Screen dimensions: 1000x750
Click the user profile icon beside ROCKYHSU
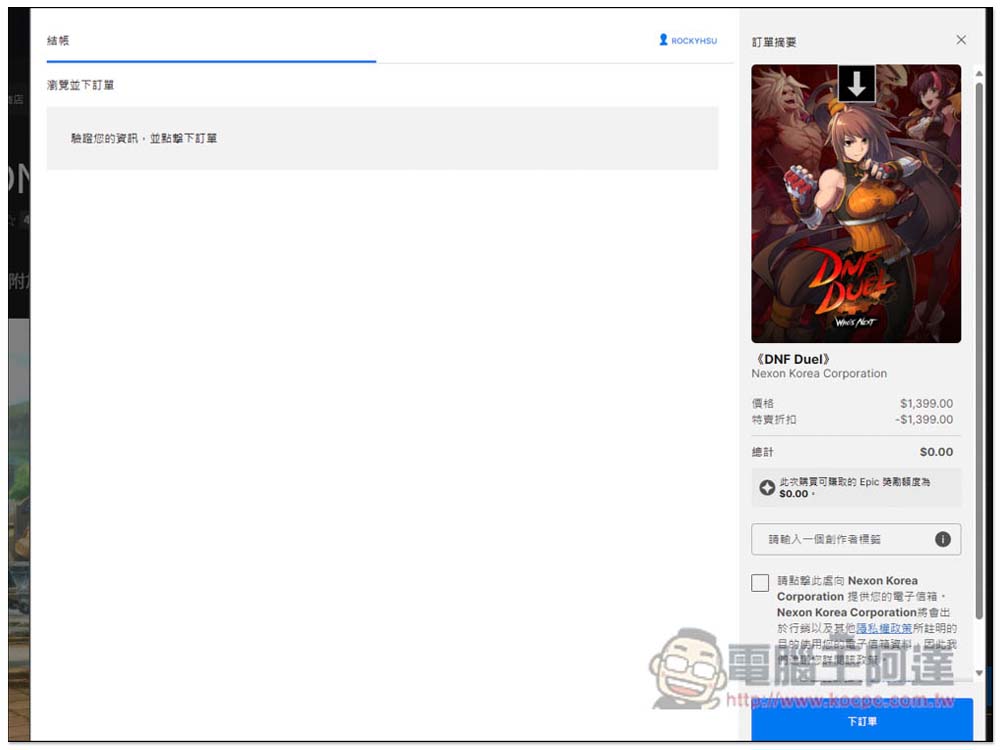point(663,40)
